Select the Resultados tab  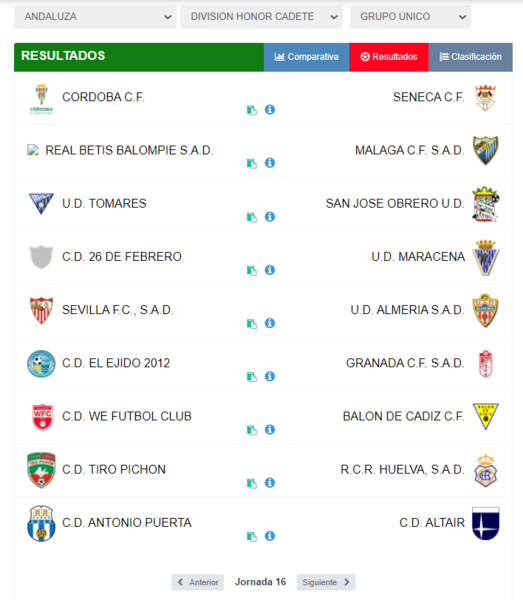(389, 57)
